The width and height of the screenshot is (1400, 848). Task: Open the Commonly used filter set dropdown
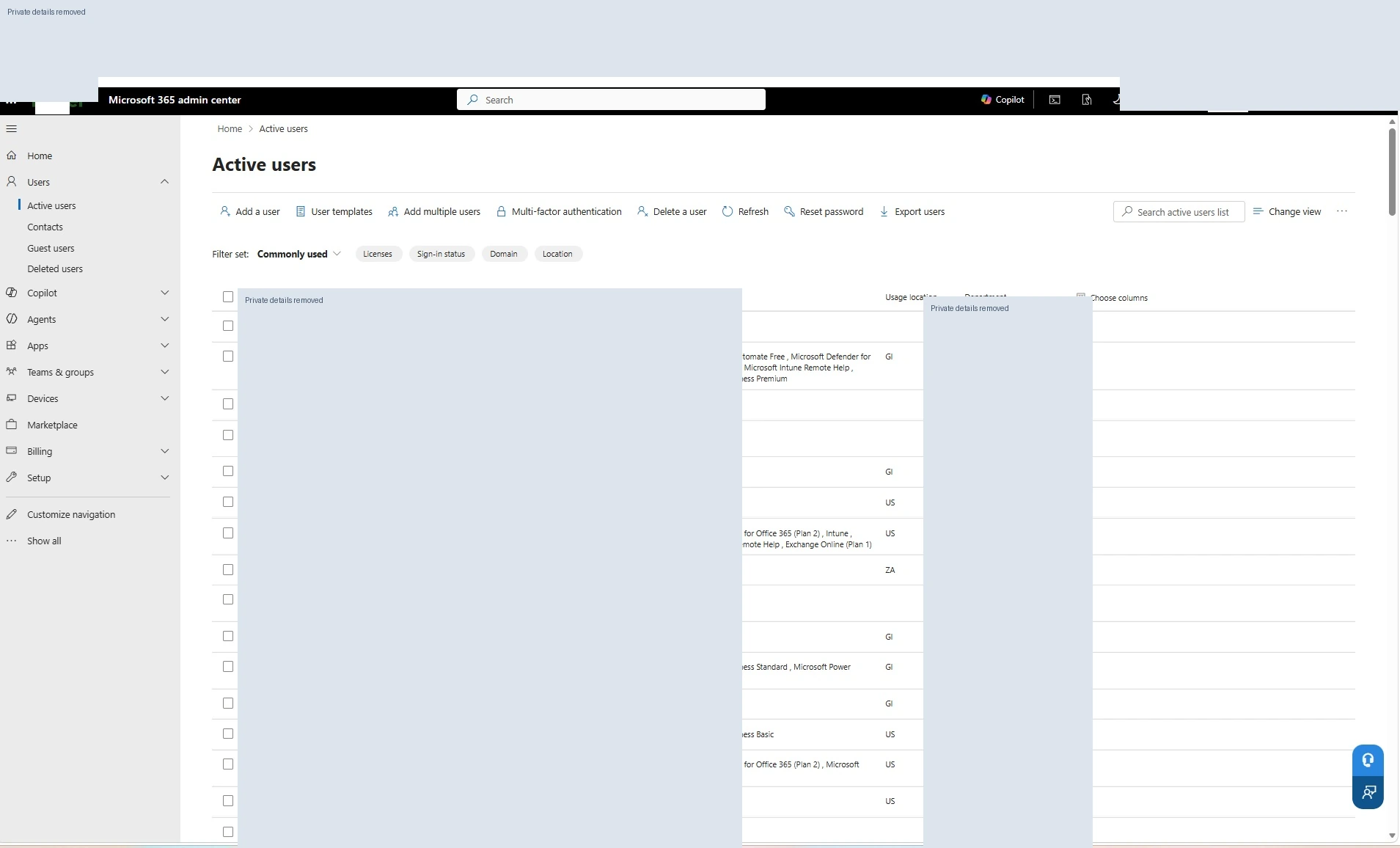pos(299,254)
